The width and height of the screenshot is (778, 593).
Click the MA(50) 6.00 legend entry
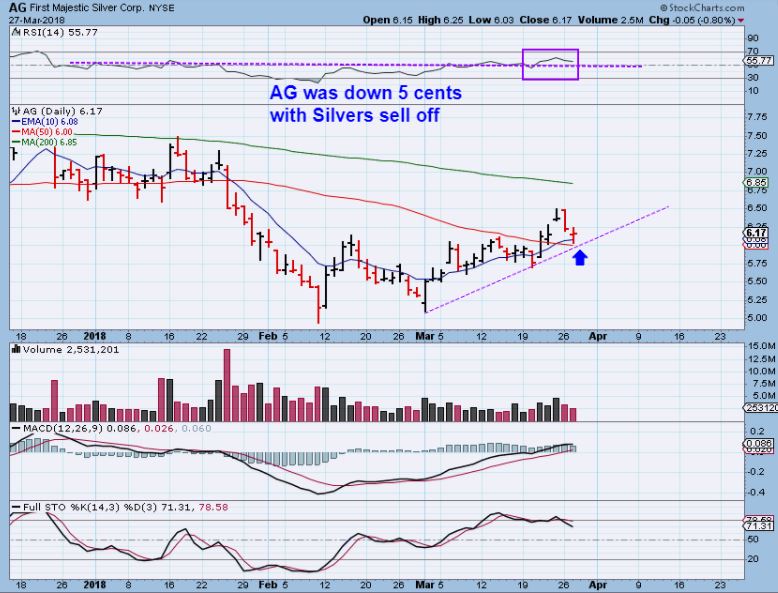pyautogui.click(x=43, y=132)
